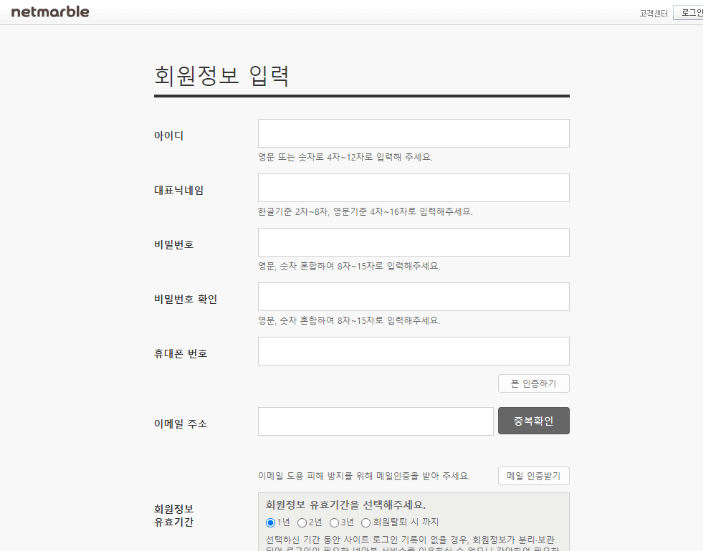Click the 대표닉네임 label
The image size is (703, 551).
(179, 190)
